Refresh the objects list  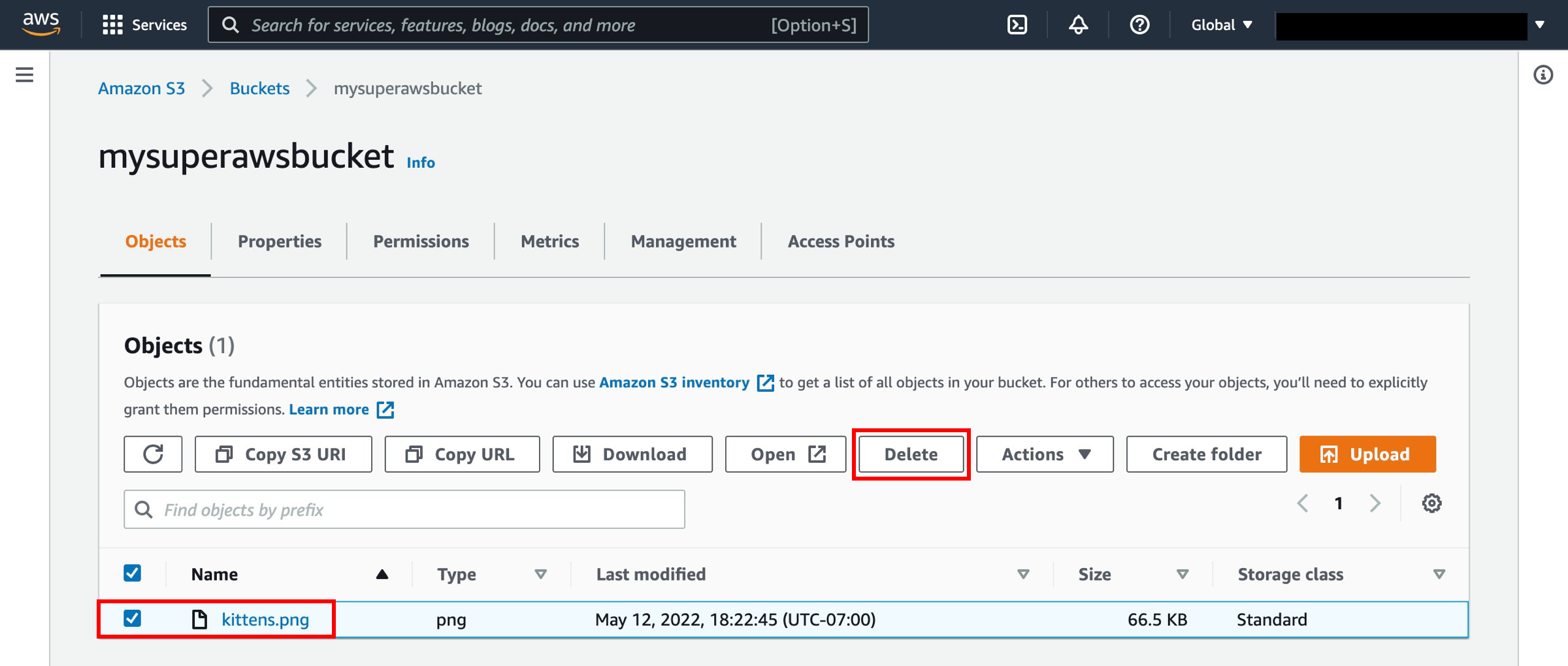click(x=153, y=454)
